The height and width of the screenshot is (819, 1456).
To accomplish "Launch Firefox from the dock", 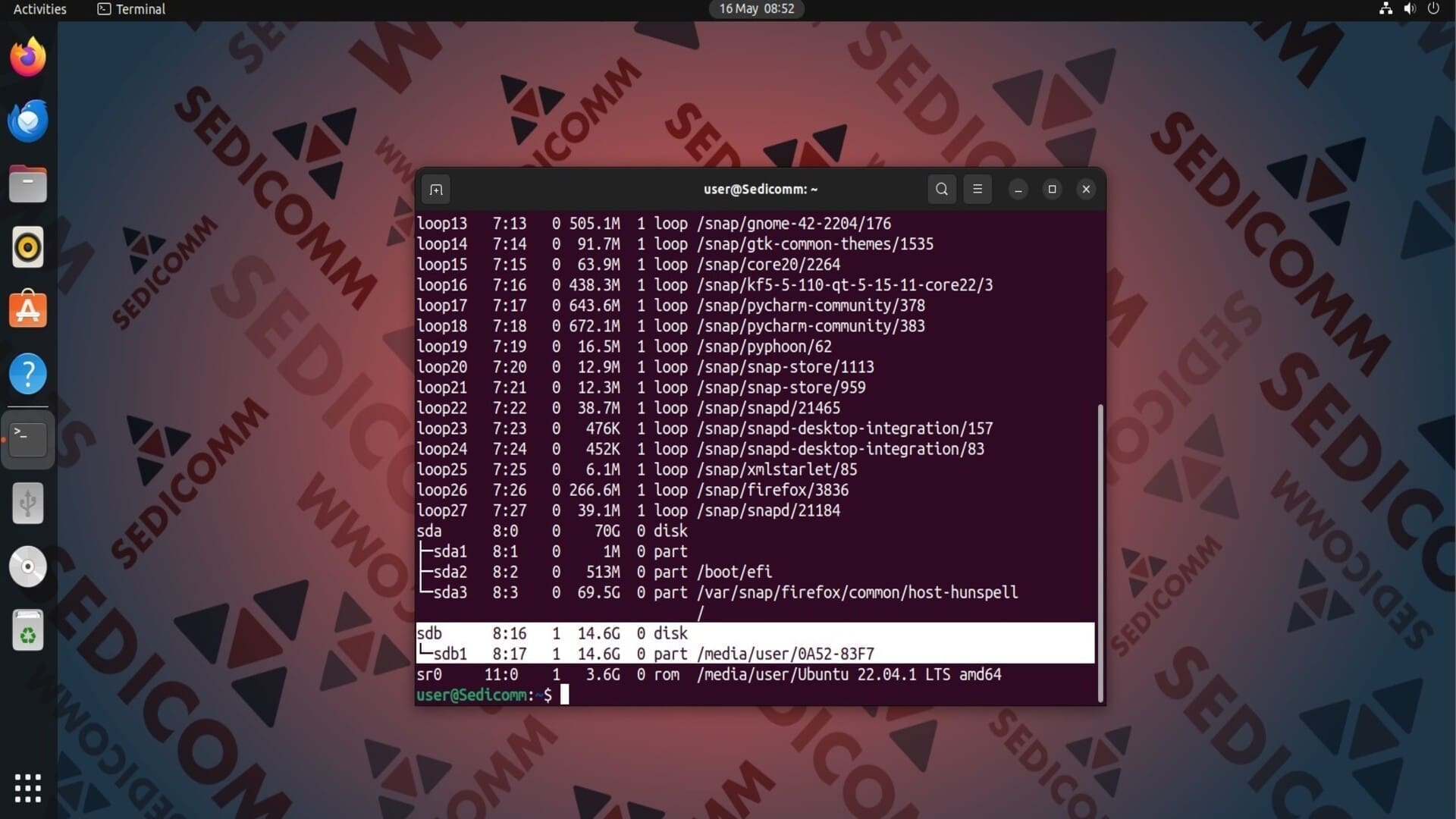I will tap(28, 57).
